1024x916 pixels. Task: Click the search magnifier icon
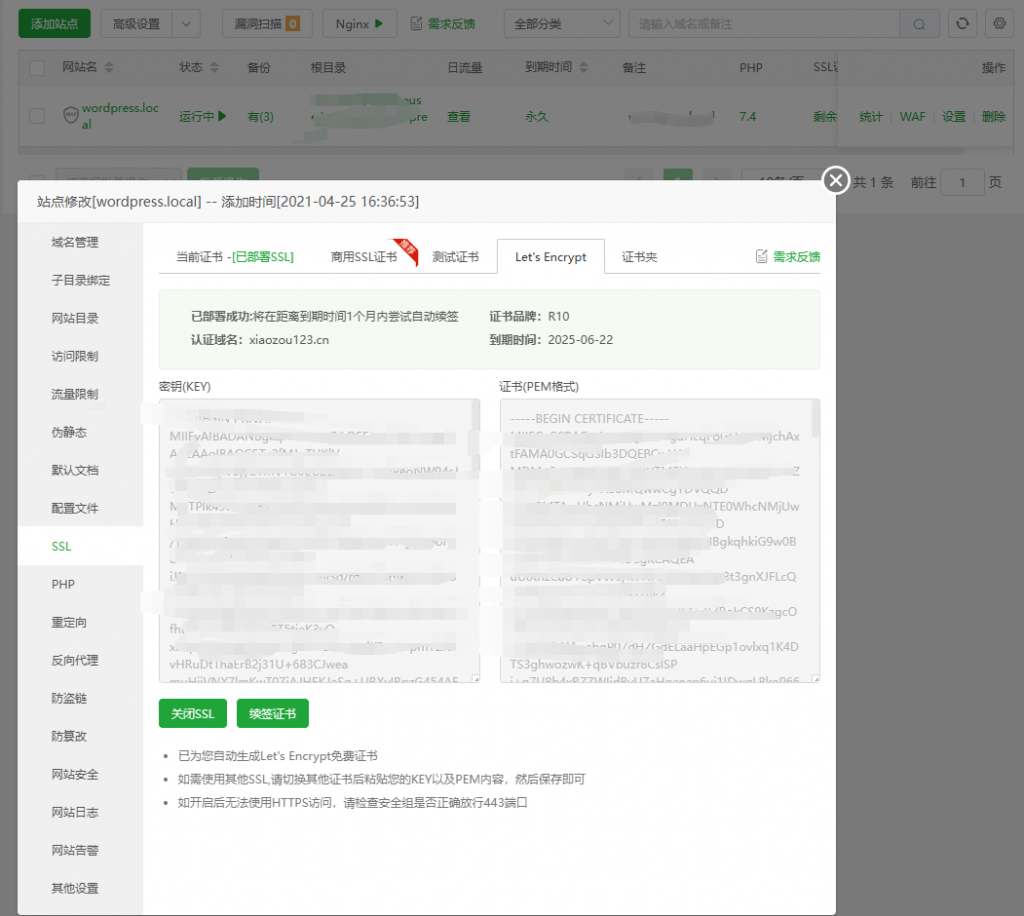[919, 24]
